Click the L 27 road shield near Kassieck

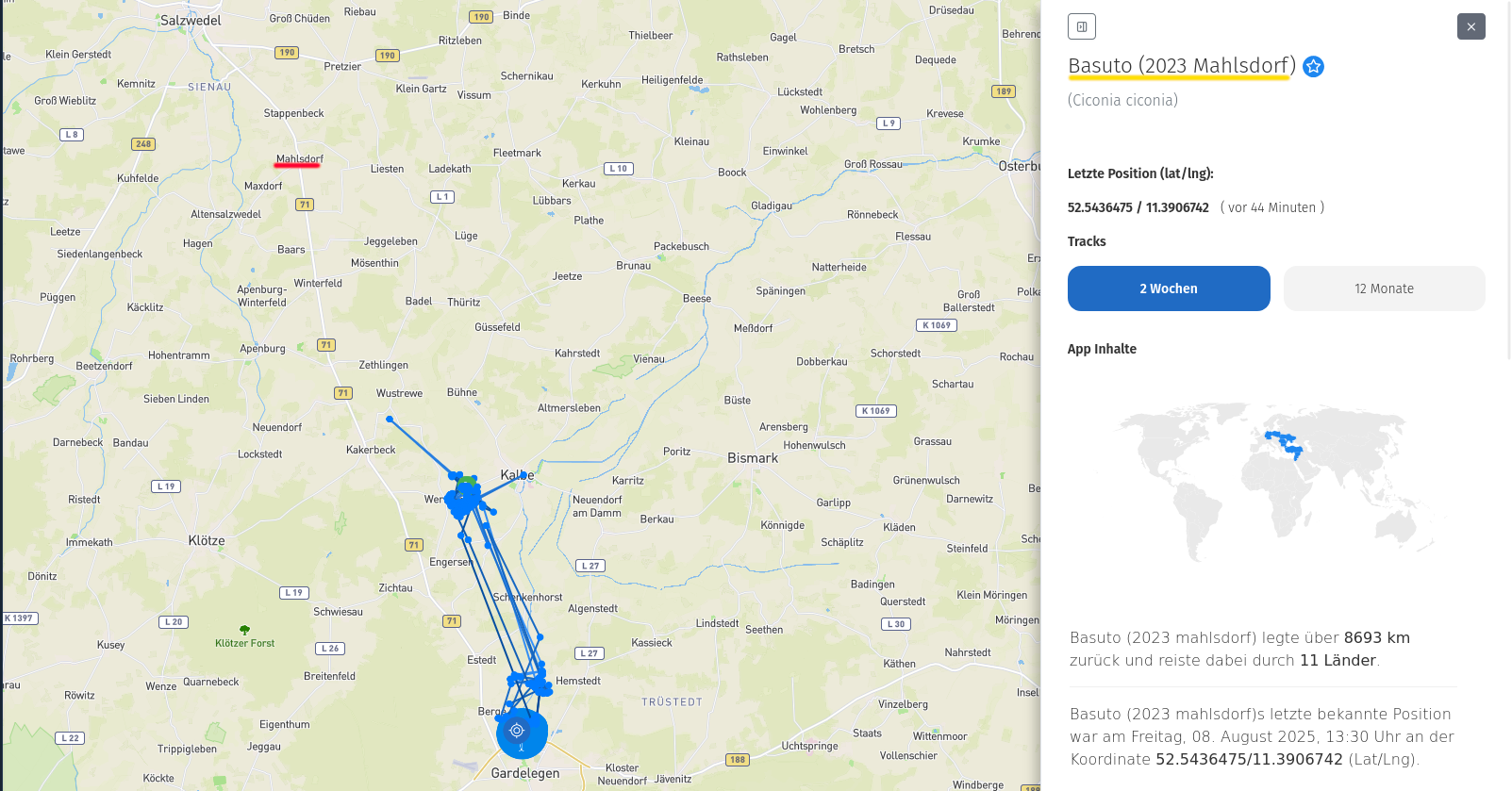590,652
